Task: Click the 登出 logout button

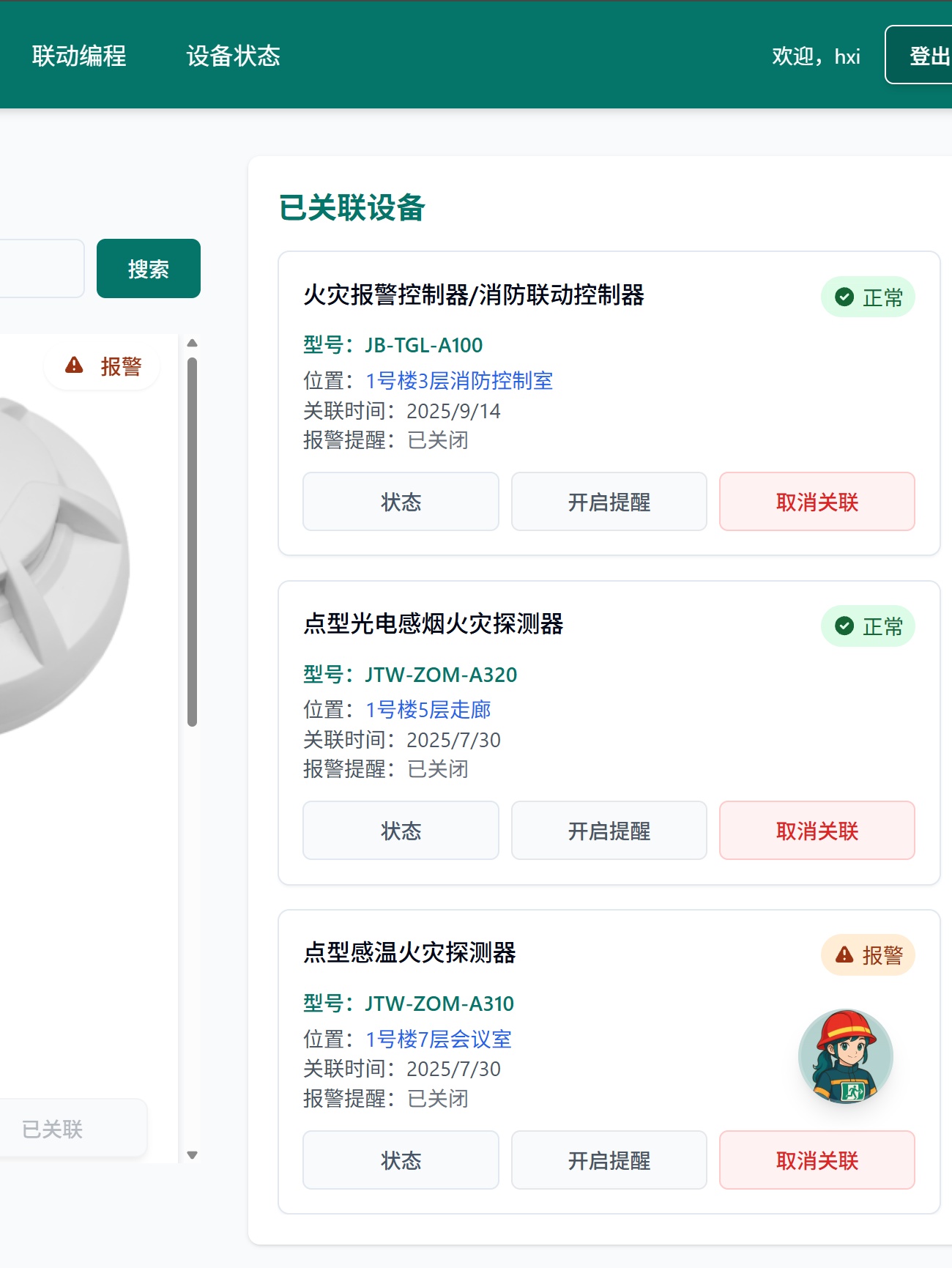Action: pos(926,56)
